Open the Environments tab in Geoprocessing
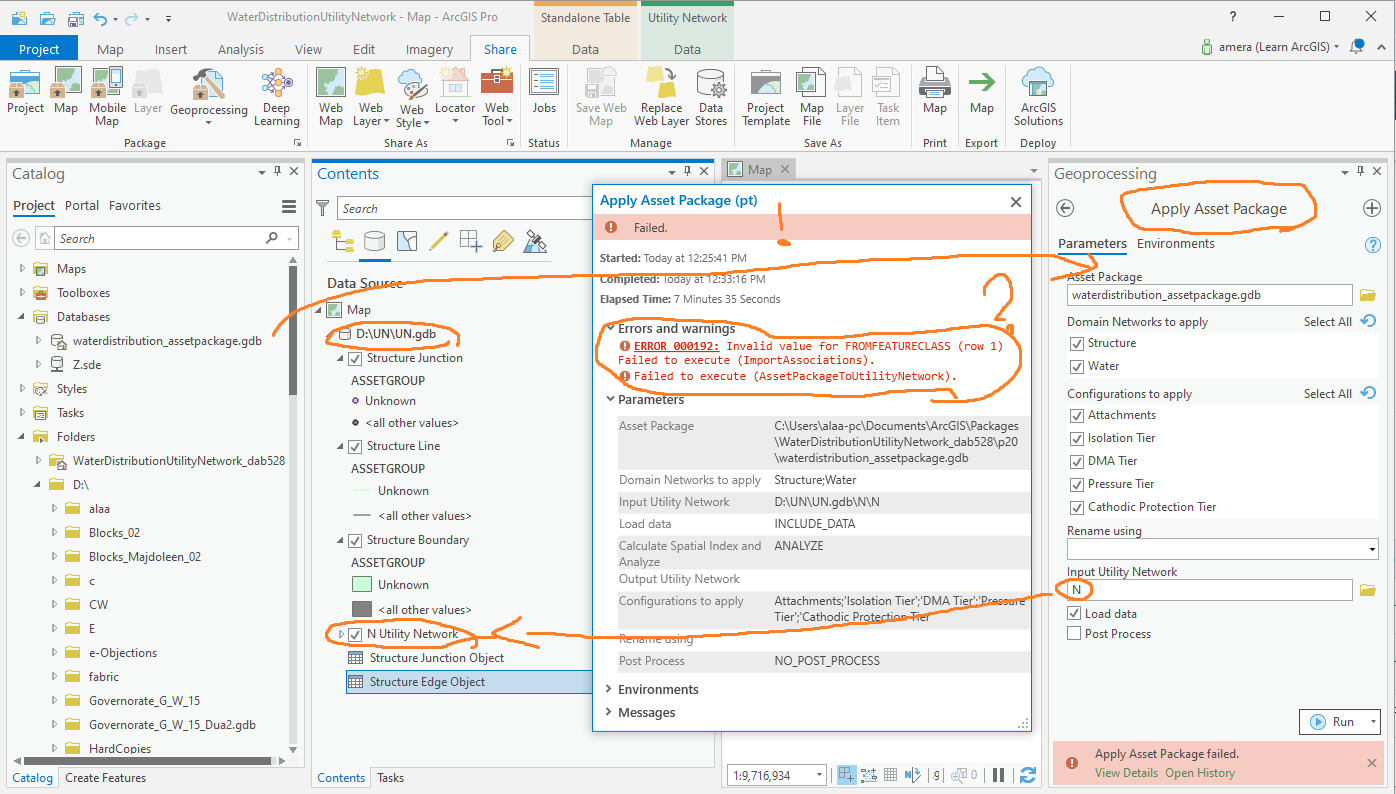1396x794 pixels. [x=1176, y=244]
